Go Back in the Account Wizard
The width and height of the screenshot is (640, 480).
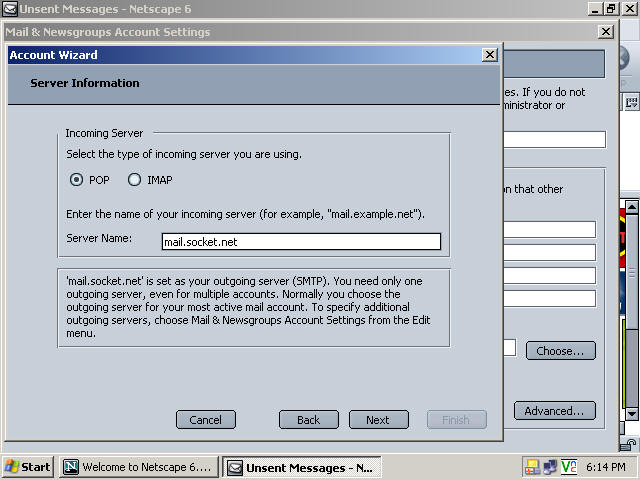tap(309, 420)
